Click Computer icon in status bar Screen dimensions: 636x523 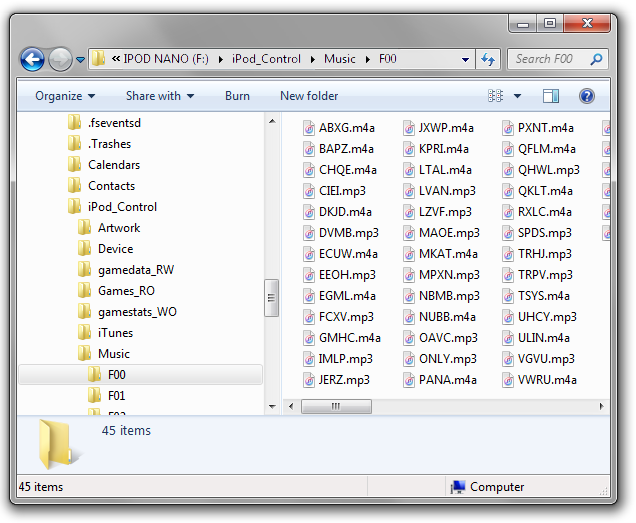point(458,486)
